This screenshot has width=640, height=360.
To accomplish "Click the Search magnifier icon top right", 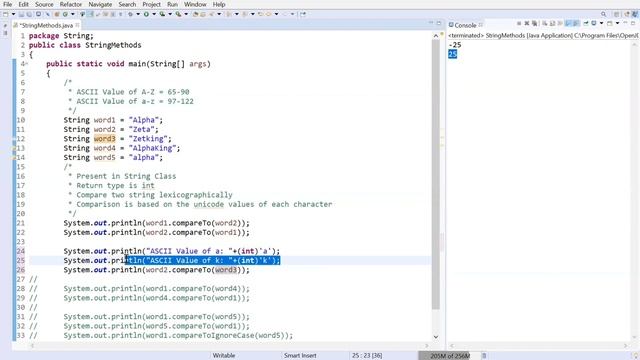I will click(603, 14).
